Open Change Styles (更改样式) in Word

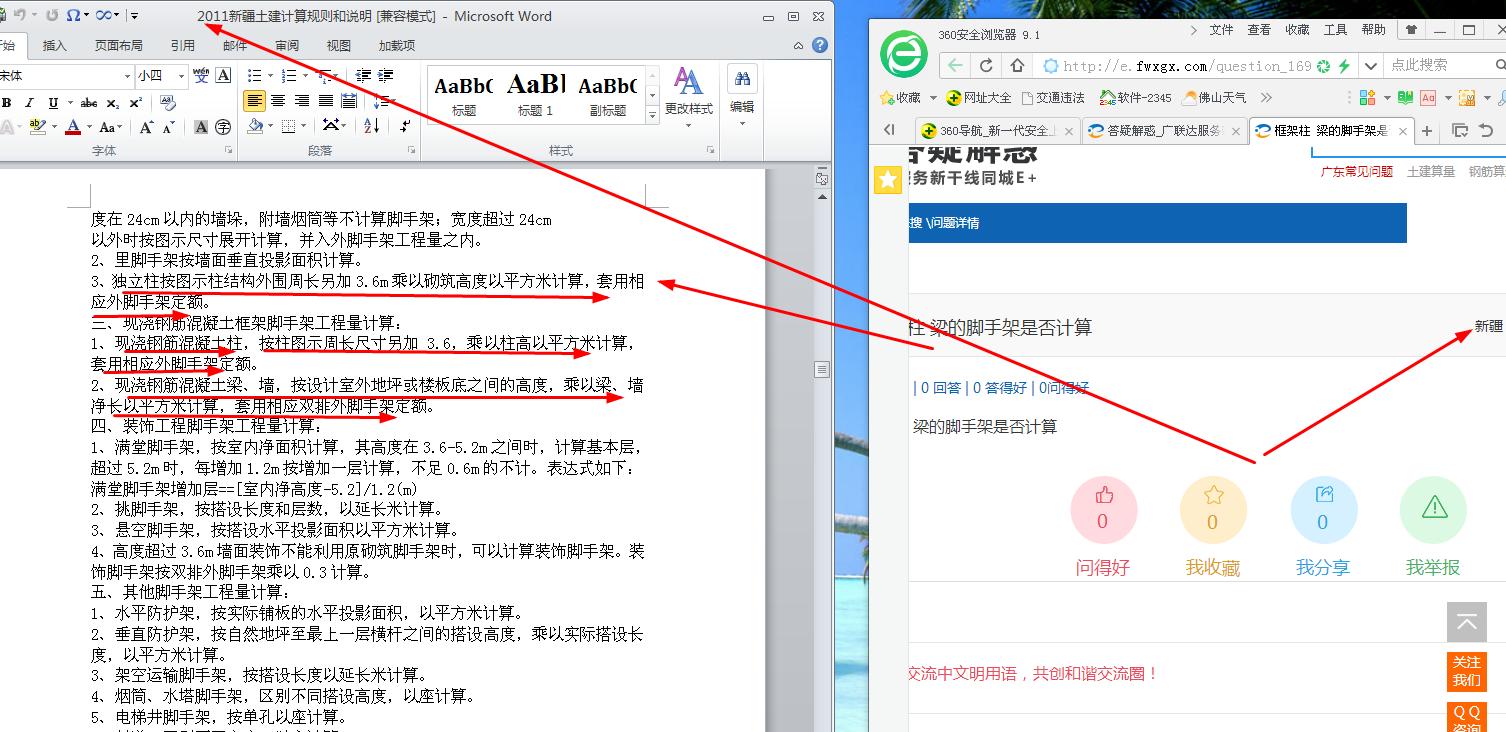(x=688, y=97)
